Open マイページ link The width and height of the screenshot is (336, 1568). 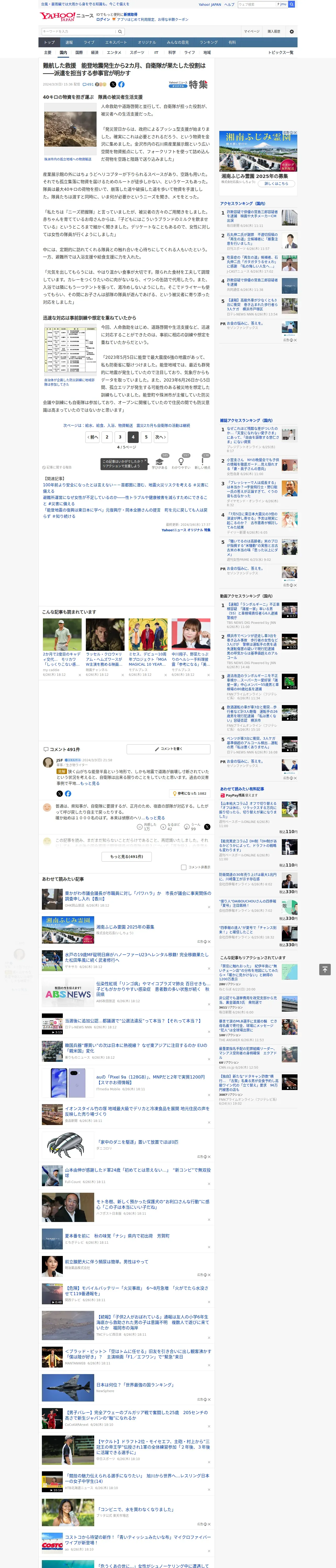pyautogui.click(x=251, y=31)
